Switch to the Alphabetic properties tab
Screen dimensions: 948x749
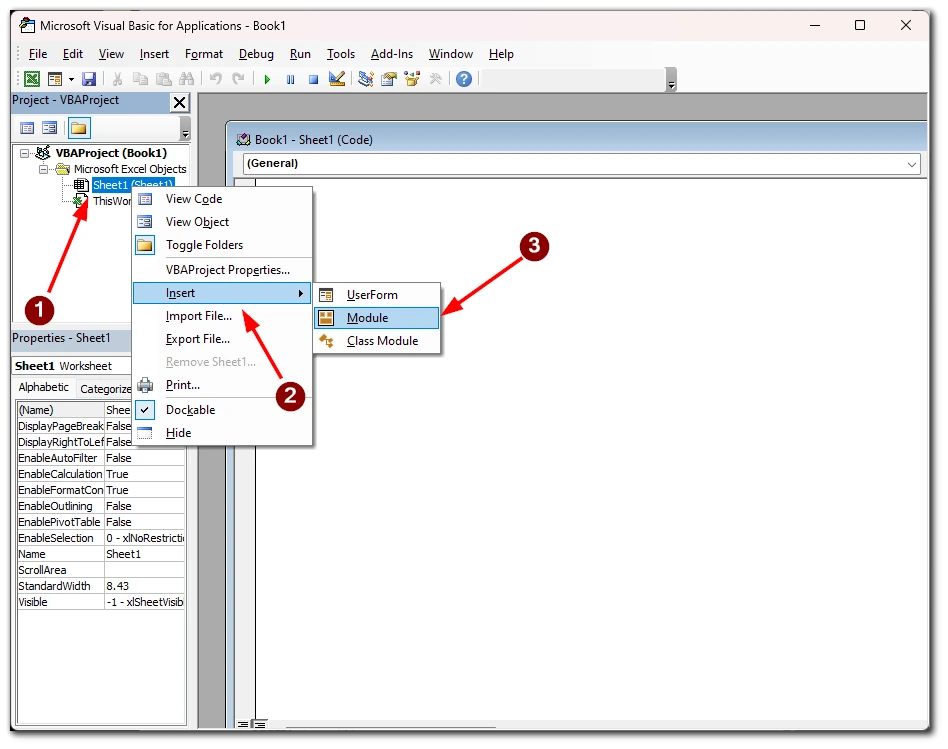44,387
